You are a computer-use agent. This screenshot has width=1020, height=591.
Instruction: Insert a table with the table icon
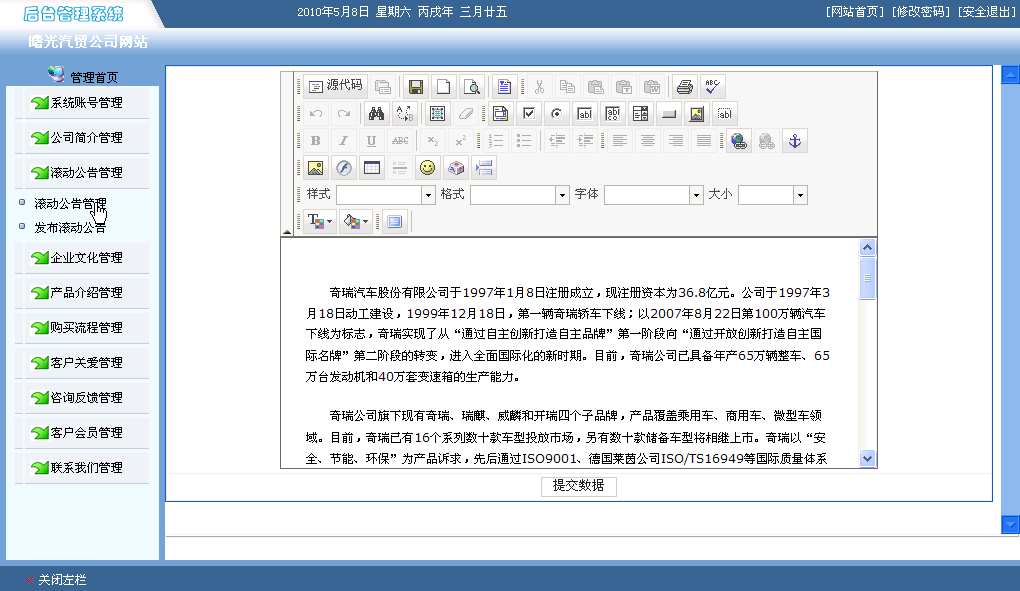click(x=371, y=168)
